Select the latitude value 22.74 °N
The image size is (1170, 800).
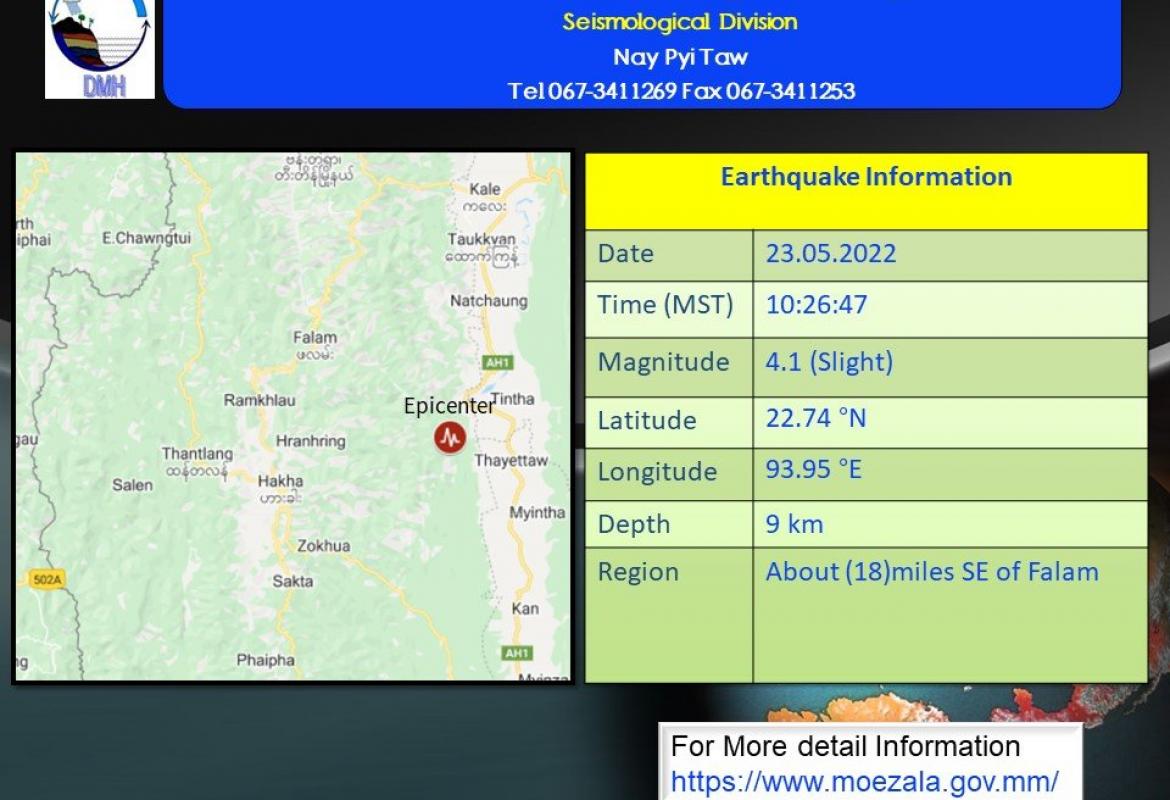click(x=816, y=418)
